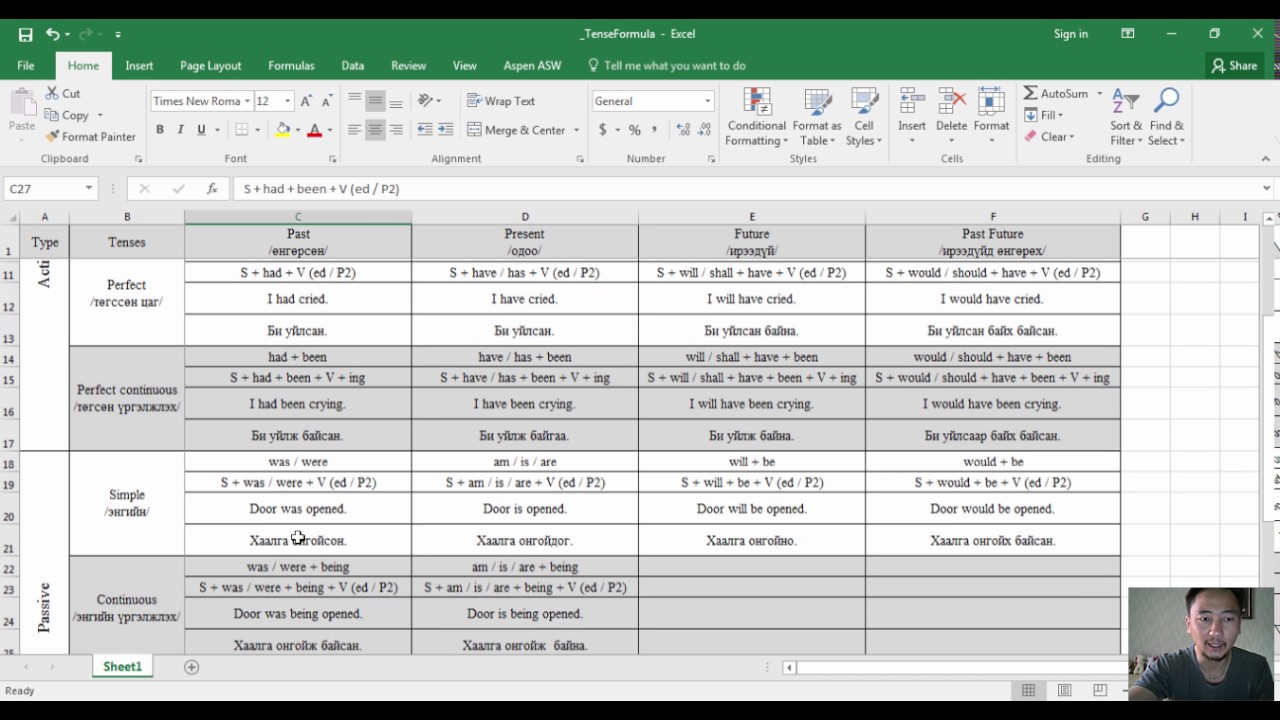
Task: Apply red Font Color to text
Action: (x=315, y=130)
